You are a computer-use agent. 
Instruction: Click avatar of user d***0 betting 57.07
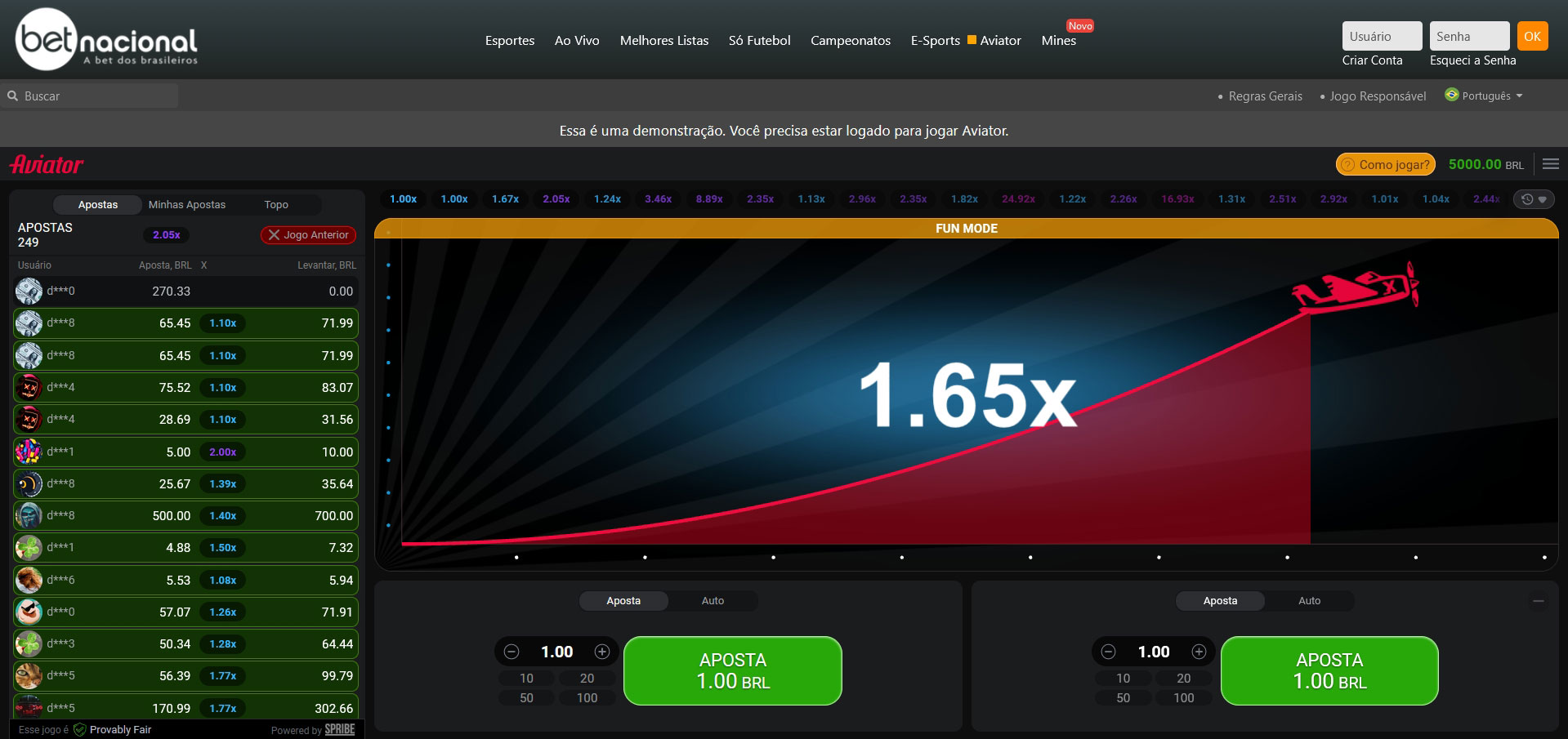point(29,612)
